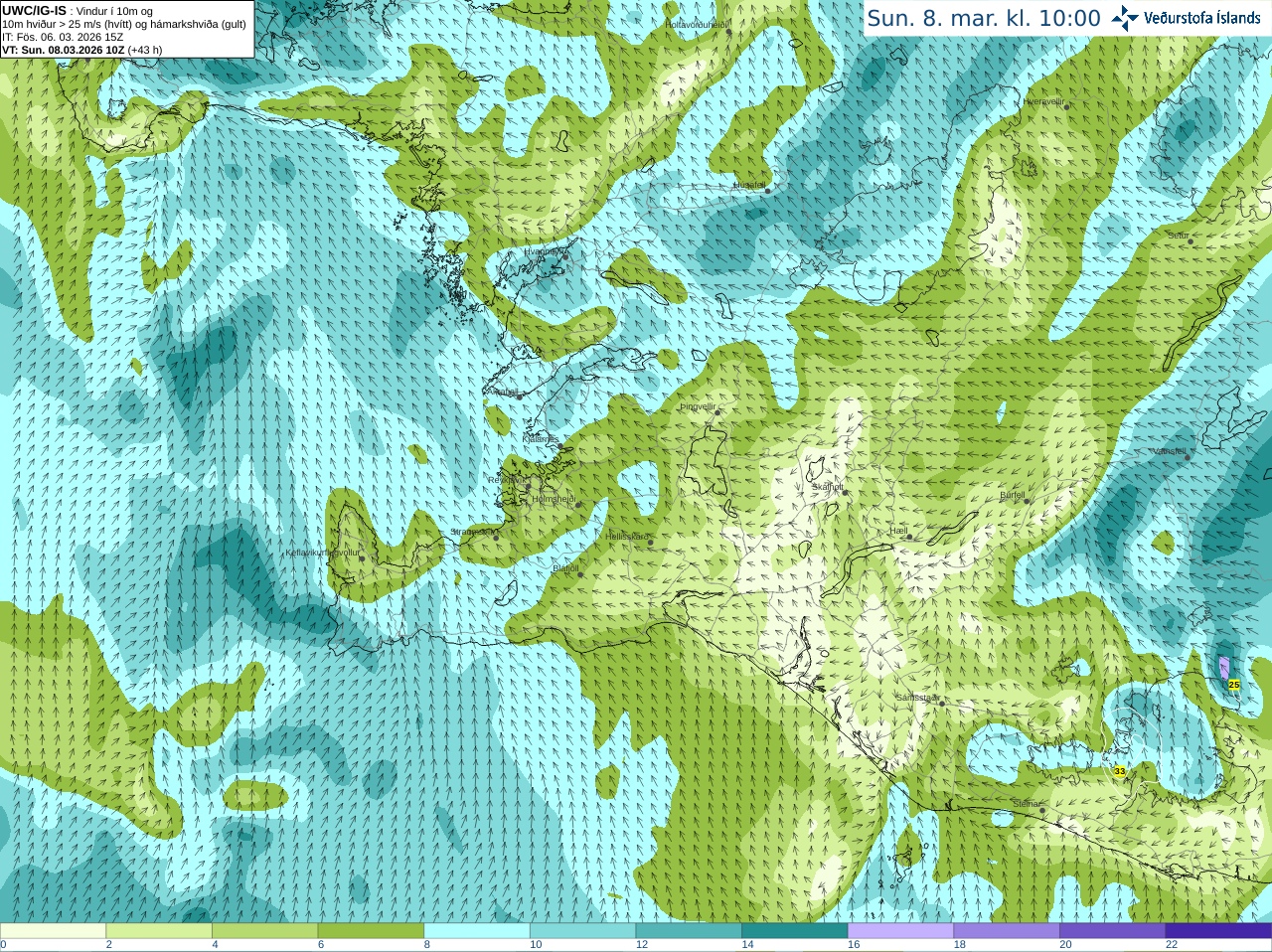Screen dimensions: 1272x952
Task: Select the 18–20 m/s legend color
Action: [1007, 931]
